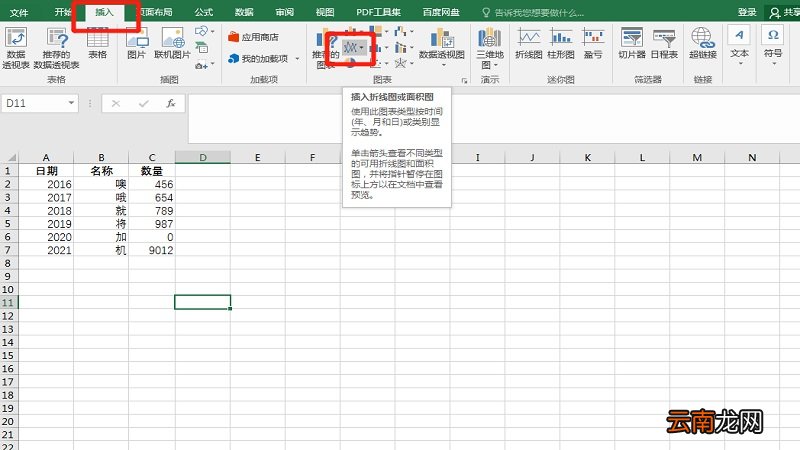The height and width of the screenshot is (450, 800).
Task: Insert a Column sparkline (柱形图)
Action: tap(561, 43)
